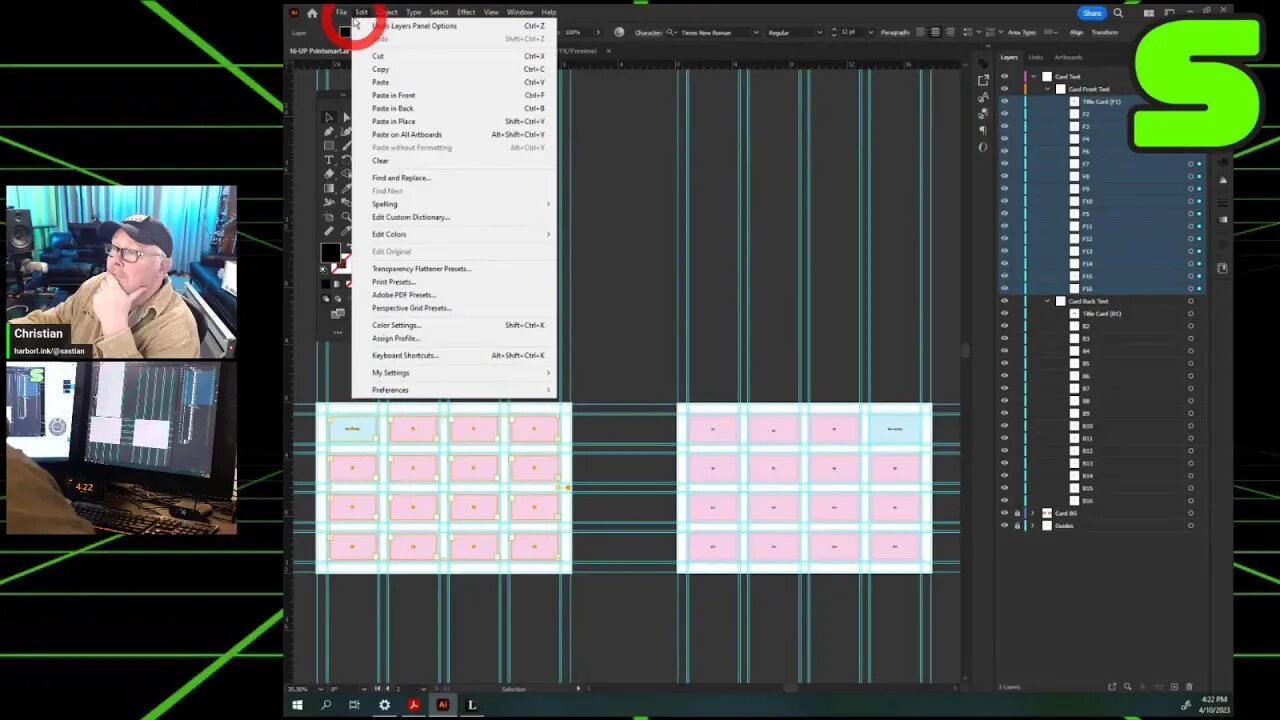Open Find and Replace dialog
The image size is (1280, 720).
coord(453,178)
